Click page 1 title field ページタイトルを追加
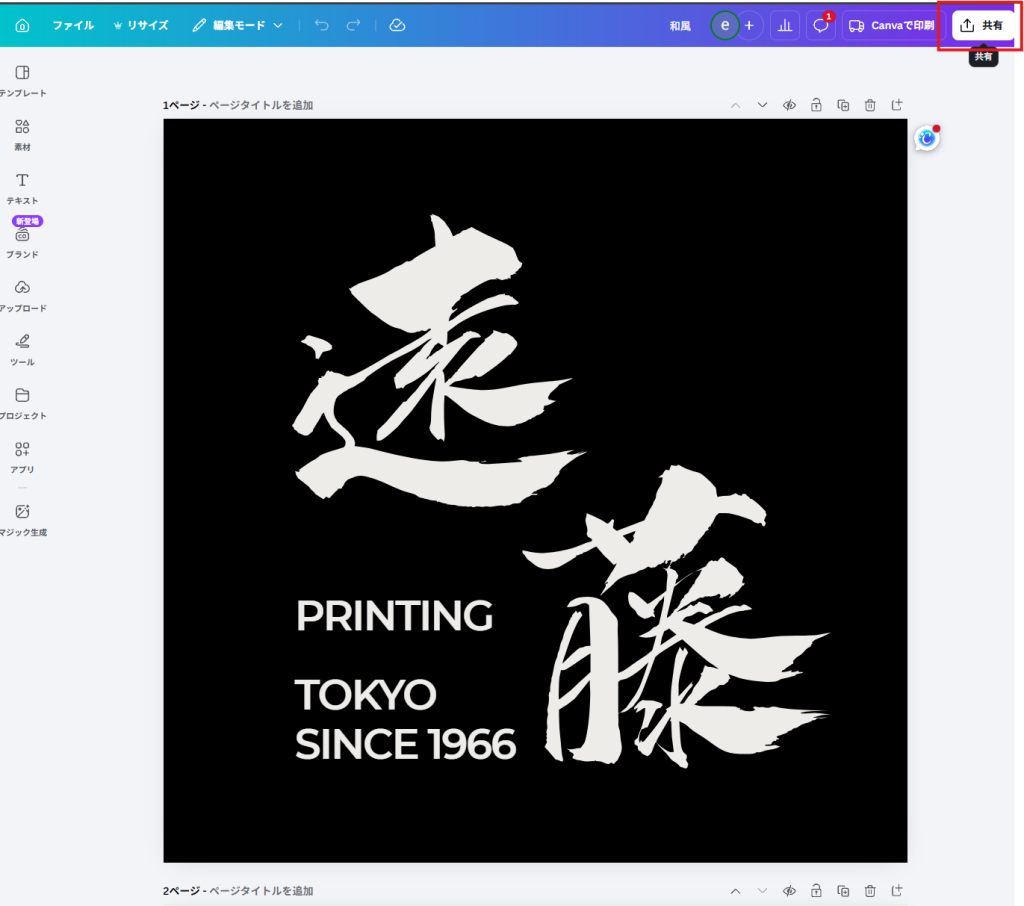1024x906 pixels. [261, 105]
